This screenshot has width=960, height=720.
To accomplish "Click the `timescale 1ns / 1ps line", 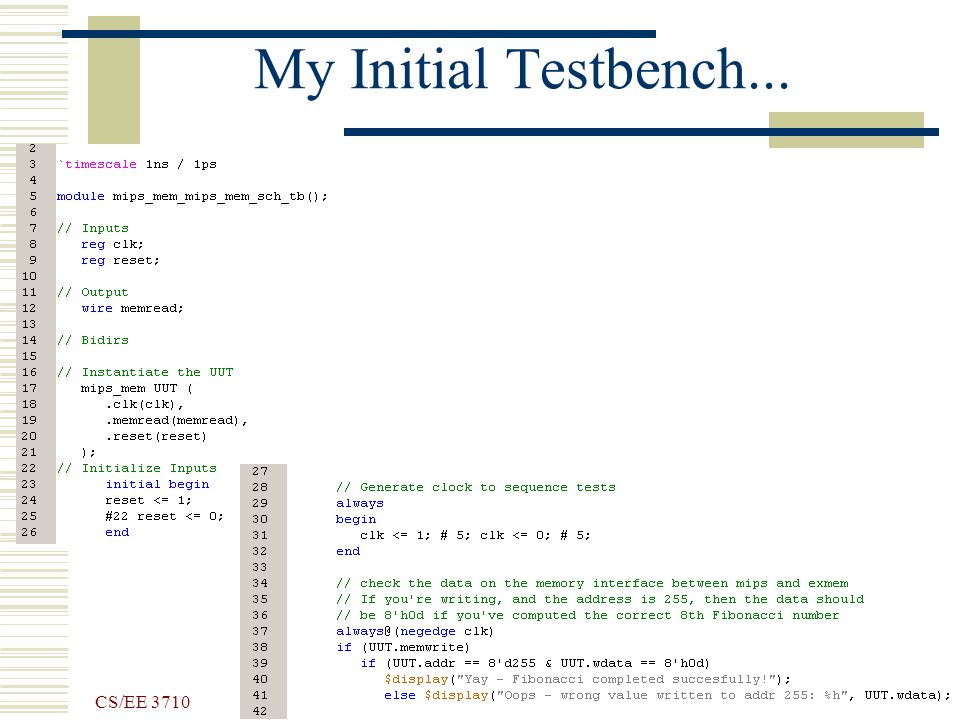I will click(137, 164).
